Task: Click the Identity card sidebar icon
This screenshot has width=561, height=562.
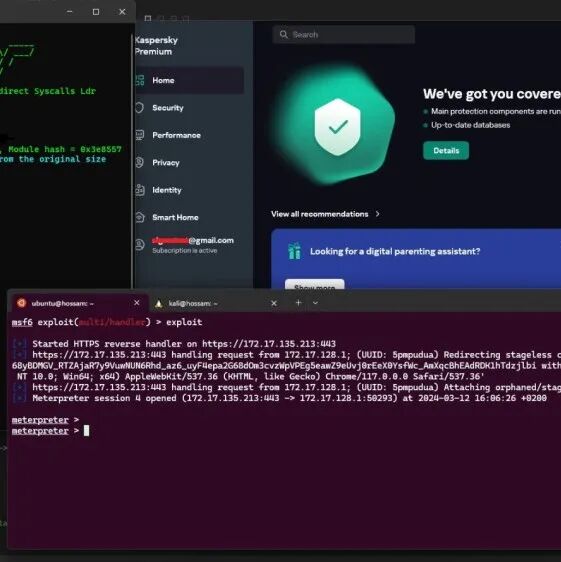Action: (140, 190)
